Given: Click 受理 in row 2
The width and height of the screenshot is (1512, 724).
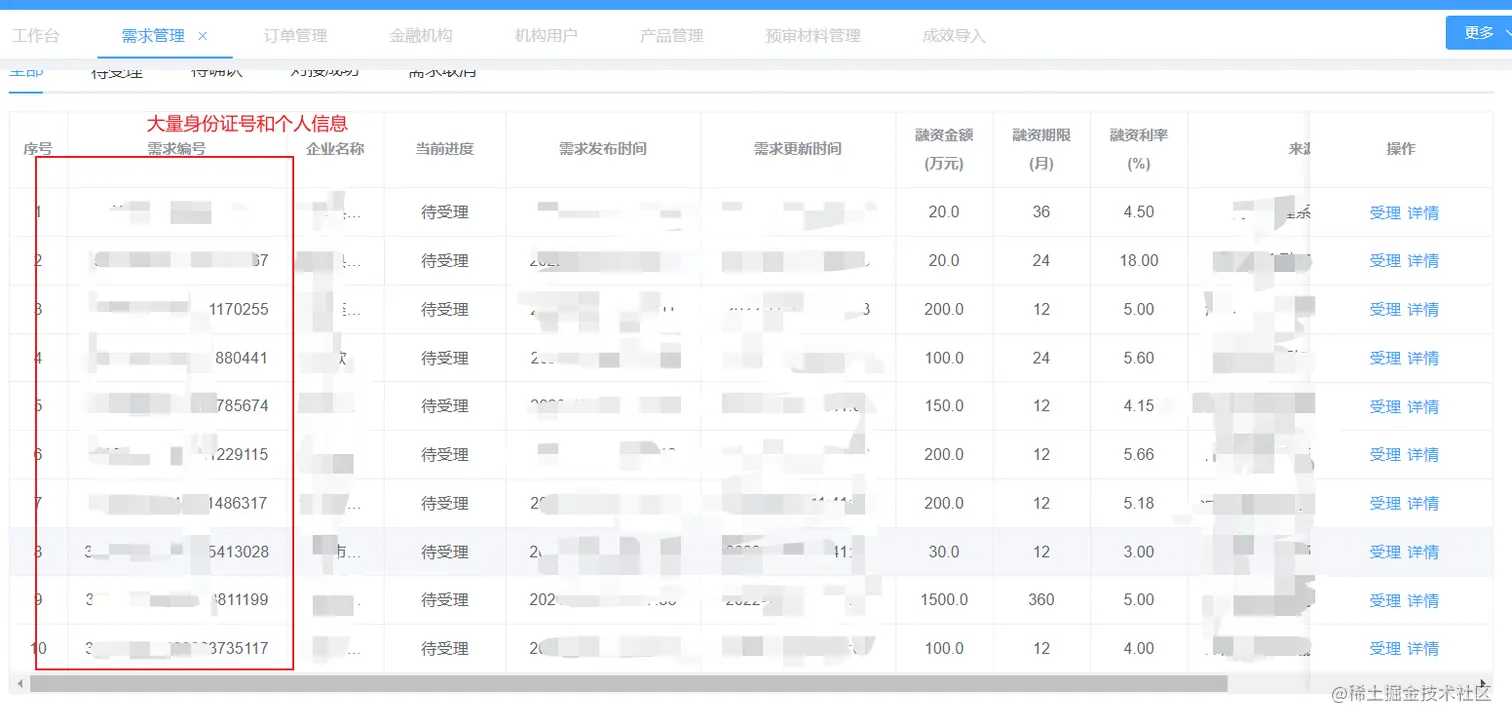Looking at the screenshot, I should click(x=1385, y=261).
